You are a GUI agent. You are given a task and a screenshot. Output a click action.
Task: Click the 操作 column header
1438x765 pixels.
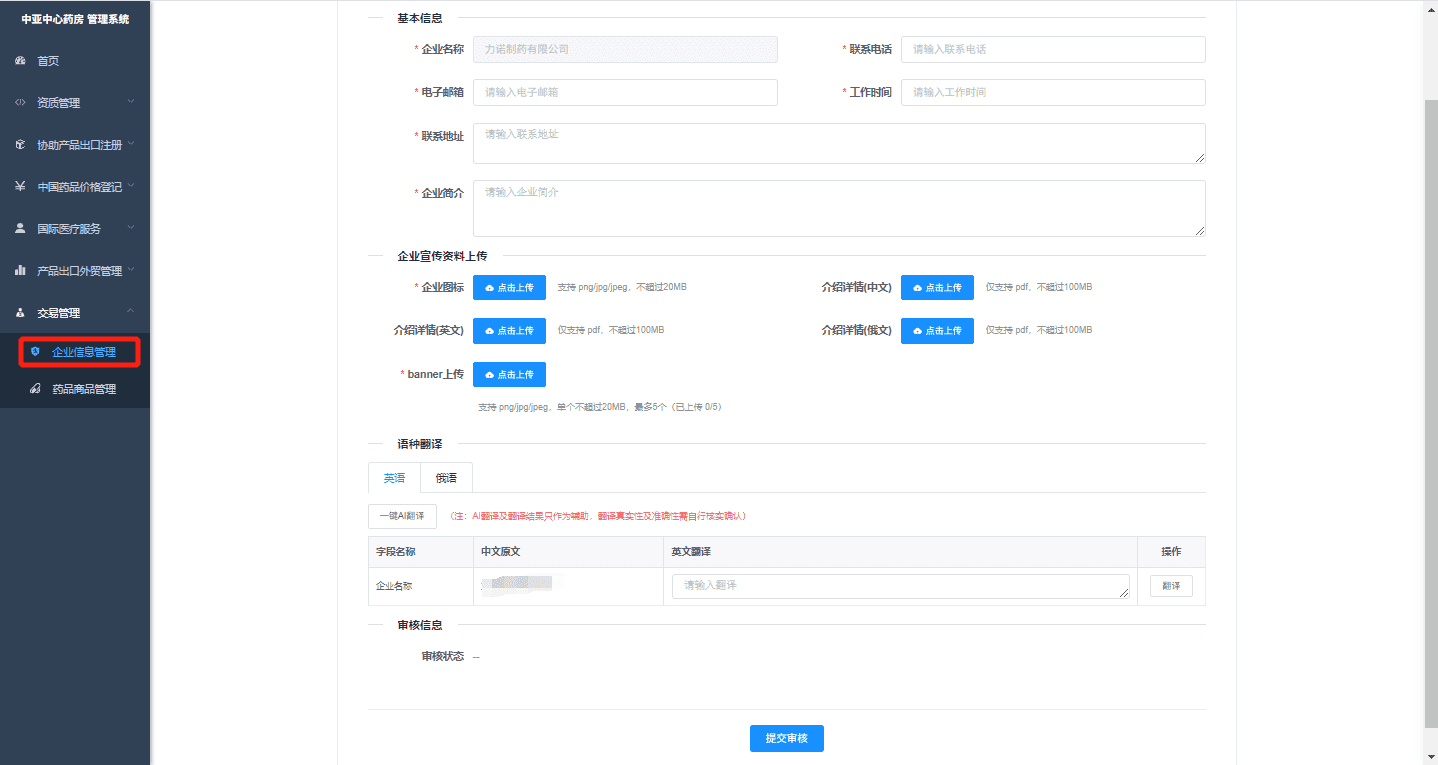coord(1171,552)
